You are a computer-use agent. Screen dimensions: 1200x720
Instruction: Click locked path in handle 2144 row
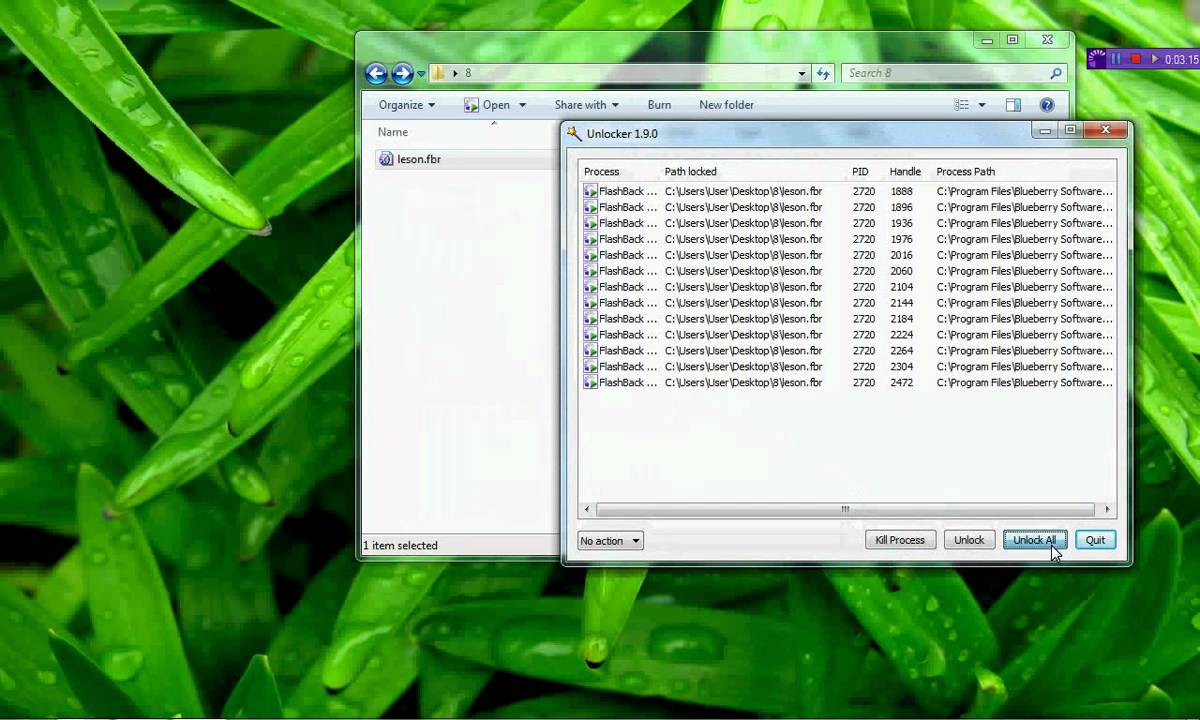pyautogui.click(x=743, y=303)
